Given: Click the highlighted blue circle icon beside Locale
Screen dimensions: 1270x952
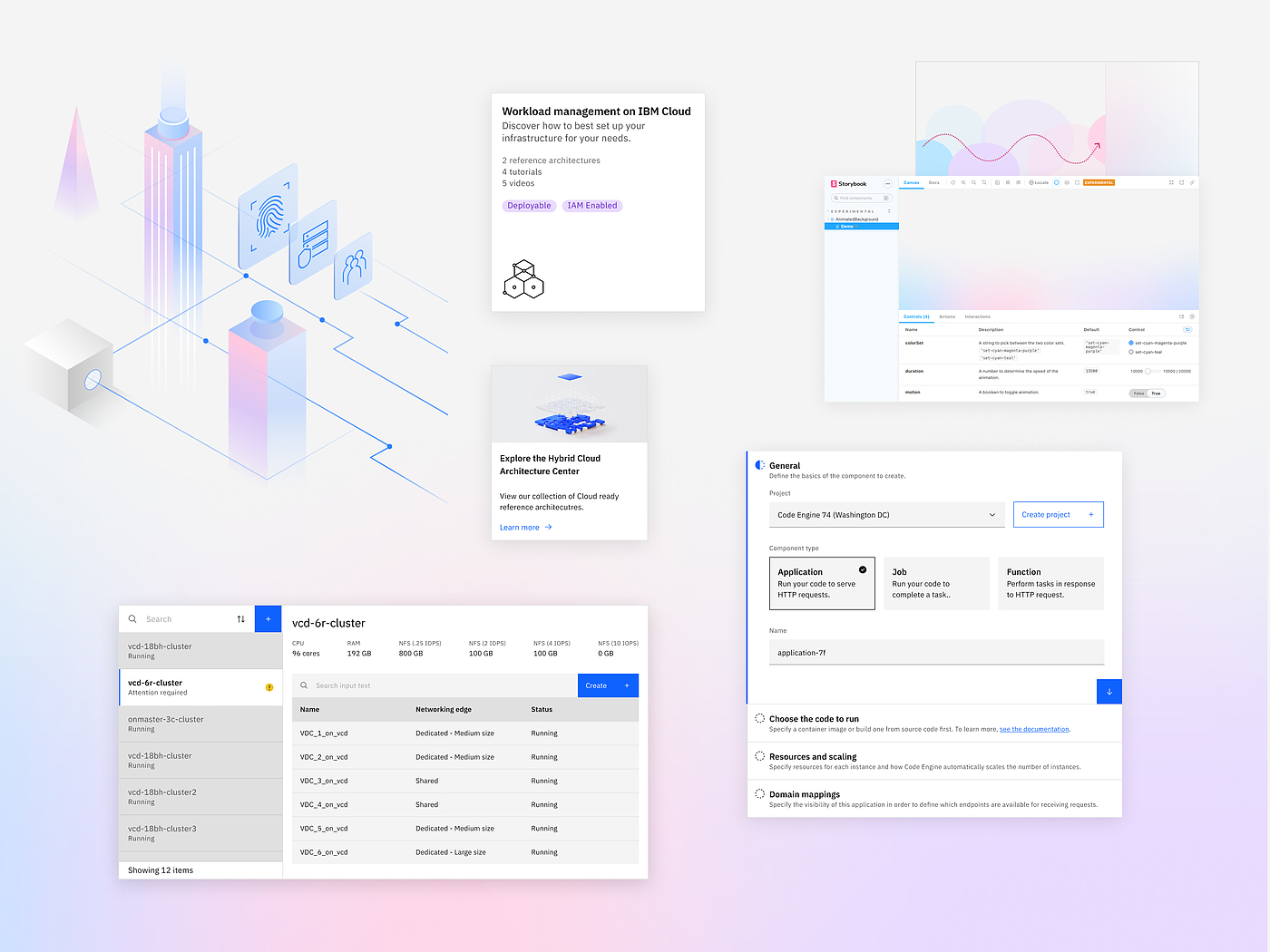Looking at the screenshot, I should (1057, 182).
